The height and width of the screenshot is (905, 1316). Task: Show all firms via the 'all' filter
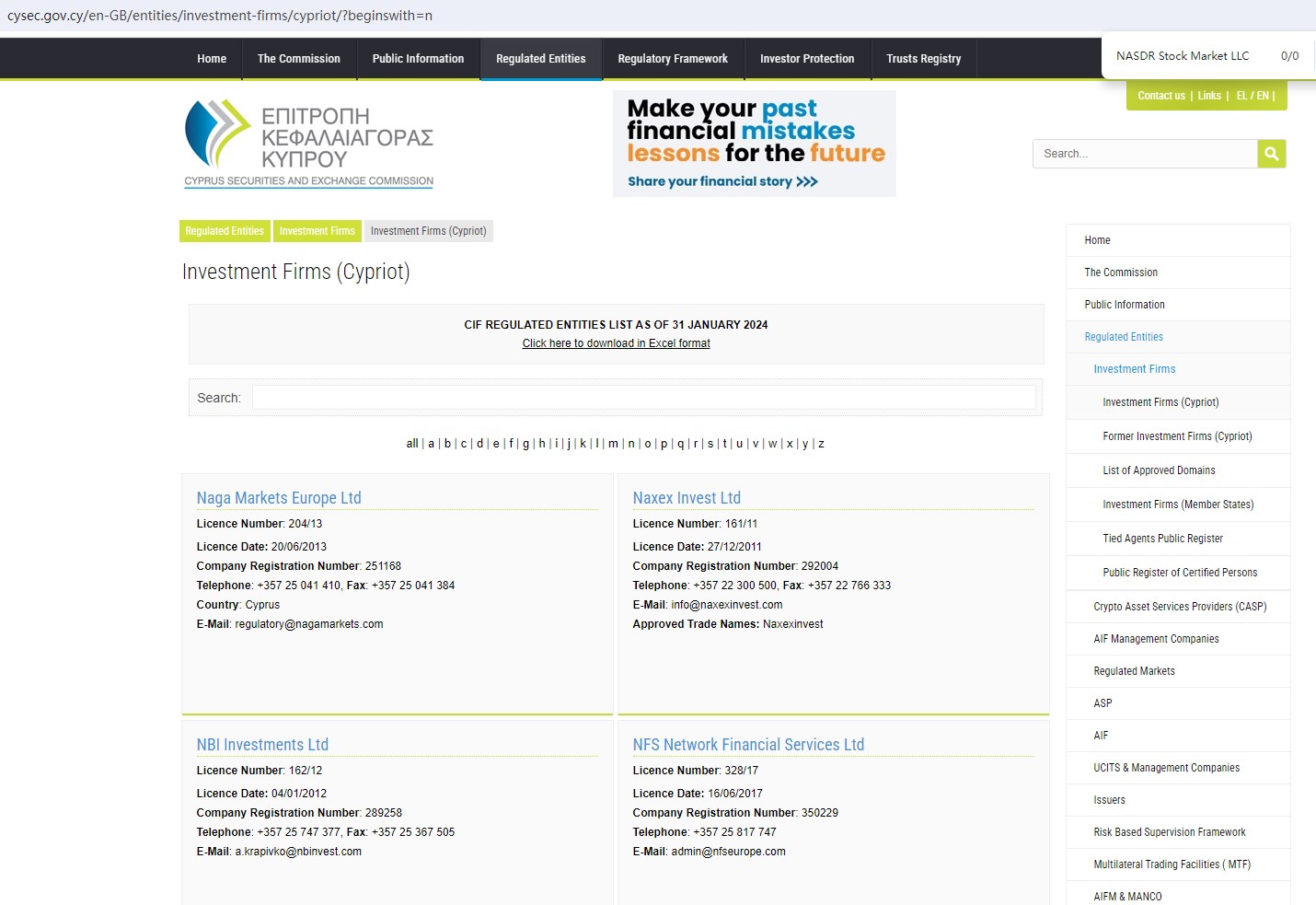(x=412, y=444)
